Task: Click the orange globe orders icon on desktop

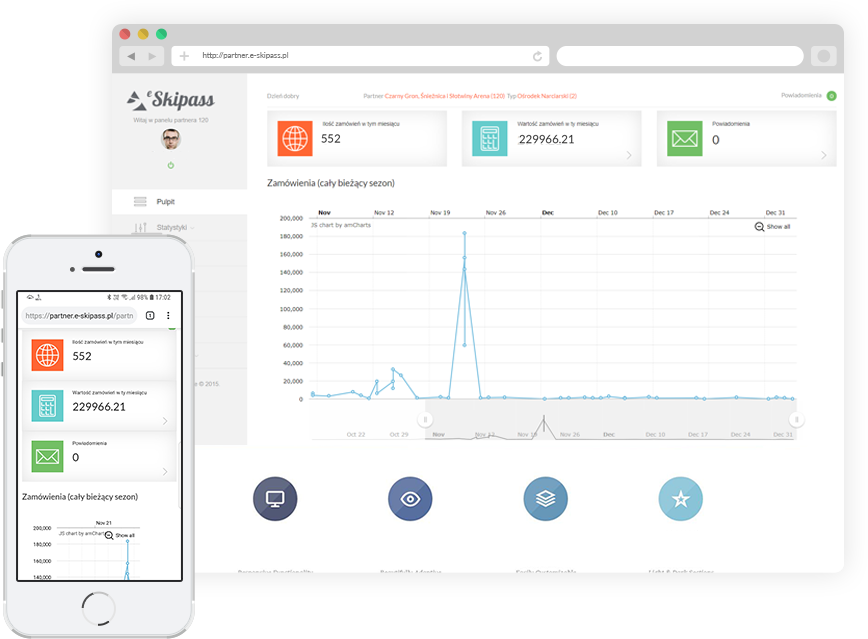Action: [296, 139]
